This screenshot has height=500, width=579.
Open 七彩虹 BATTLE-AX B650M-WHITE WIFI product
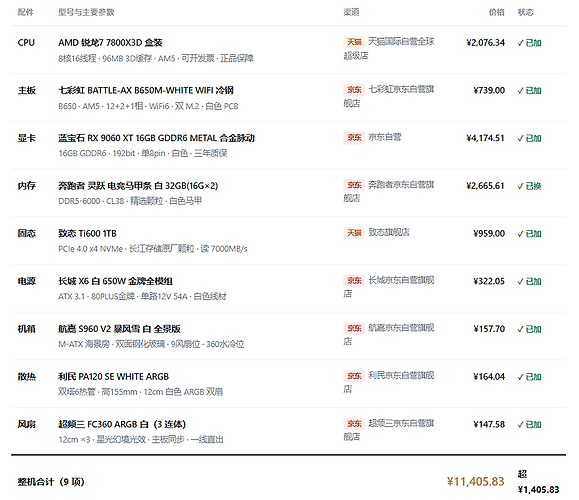146,90
